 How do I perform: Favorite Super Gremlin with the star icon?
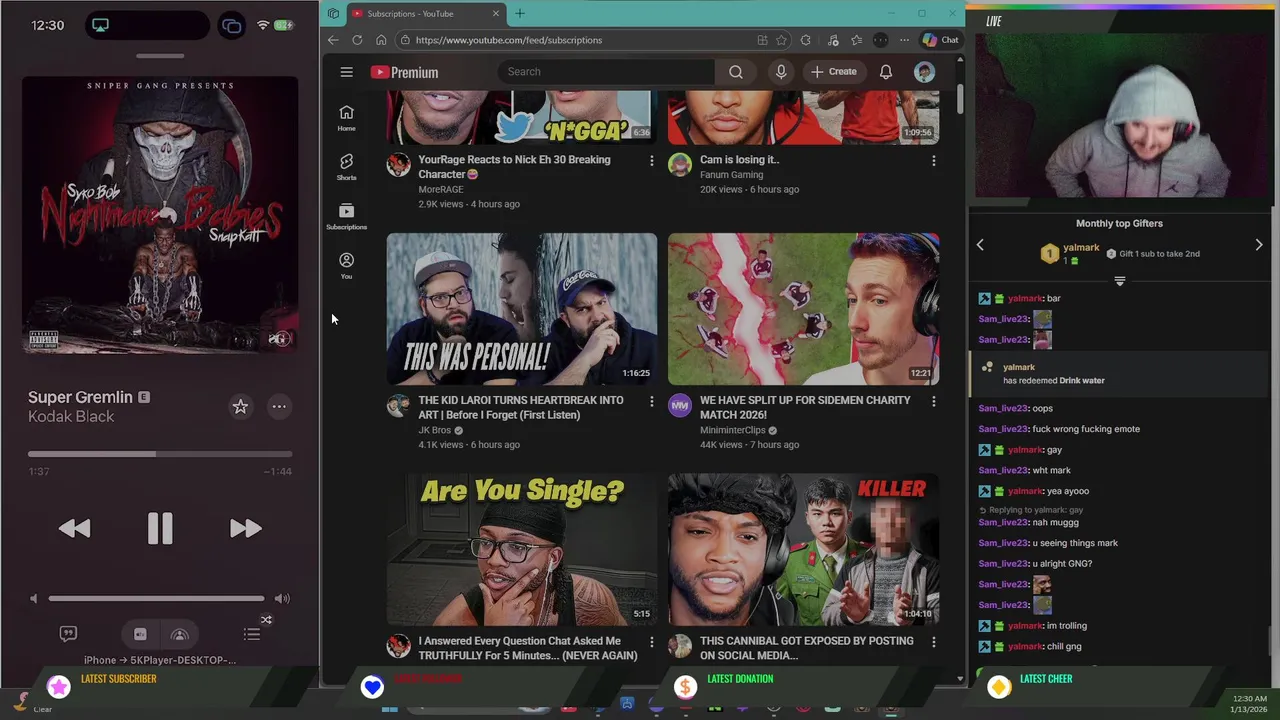240,406
